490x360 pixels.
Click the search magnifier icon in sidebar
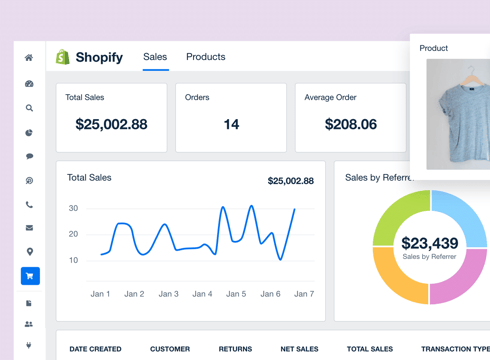pos(29,108)
